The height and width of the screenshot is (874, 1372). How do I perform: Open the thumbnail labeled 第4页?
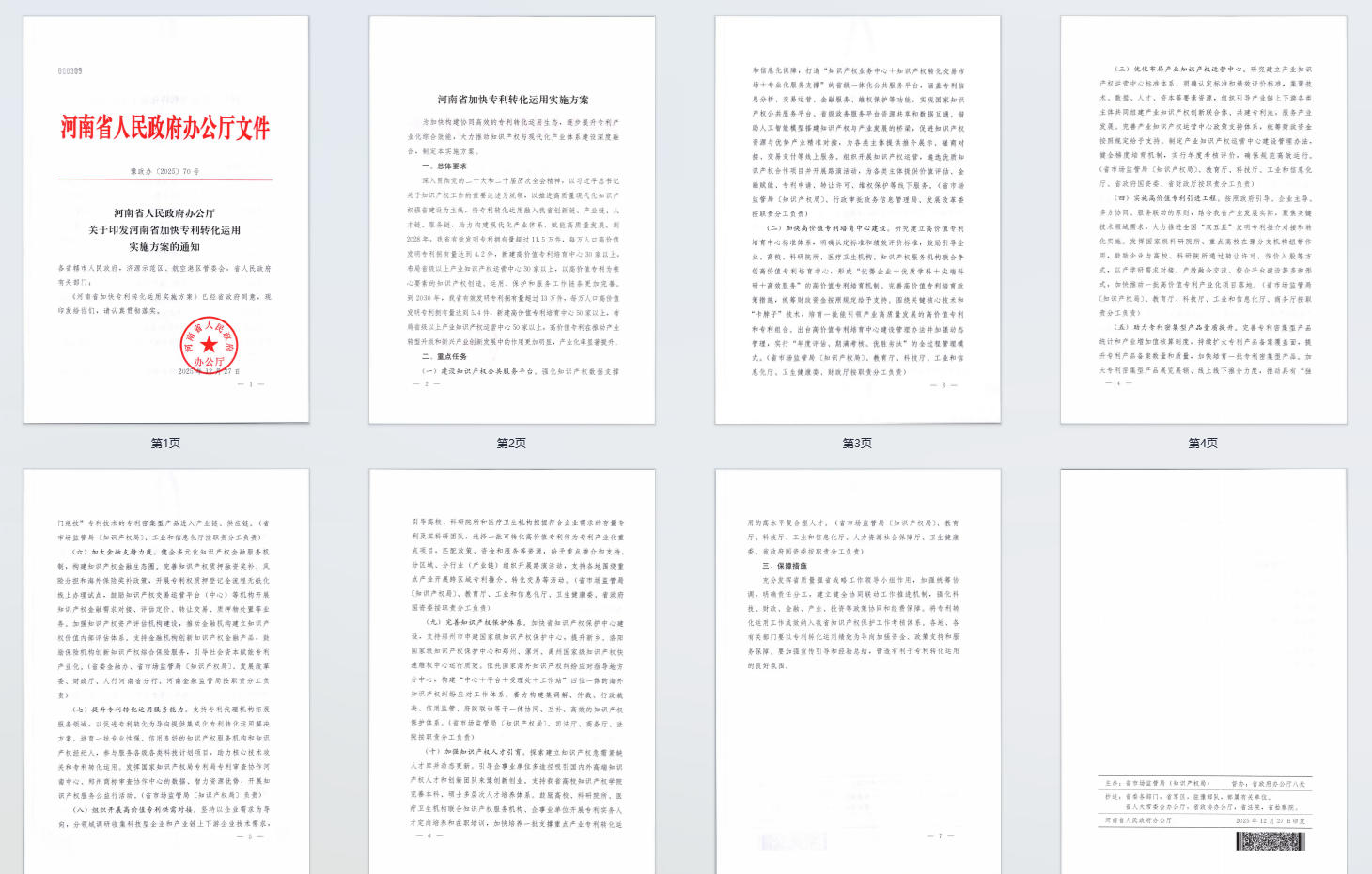[x=1203, y=219]
